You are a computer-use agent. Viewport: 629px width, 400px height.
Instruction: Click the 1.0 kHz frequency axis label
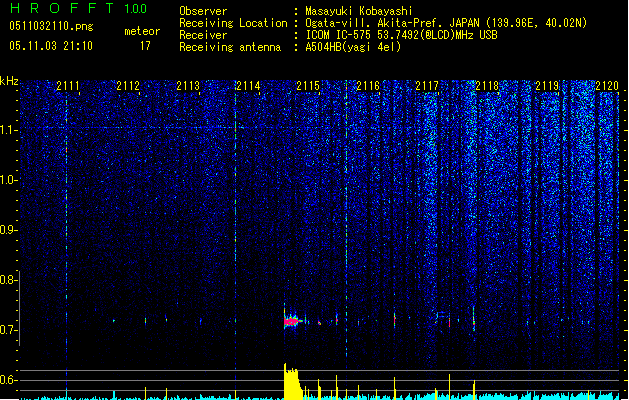8,180
